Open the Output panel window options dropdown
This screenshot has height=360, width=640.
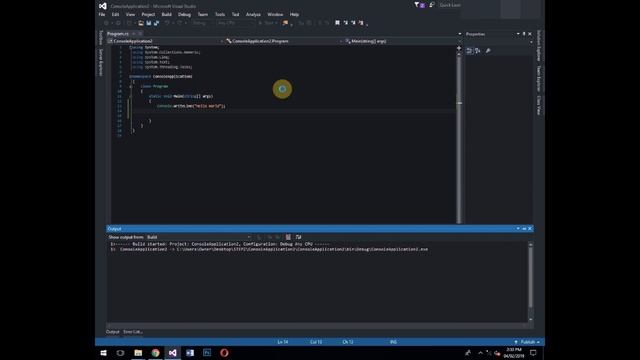coord(518,229)
